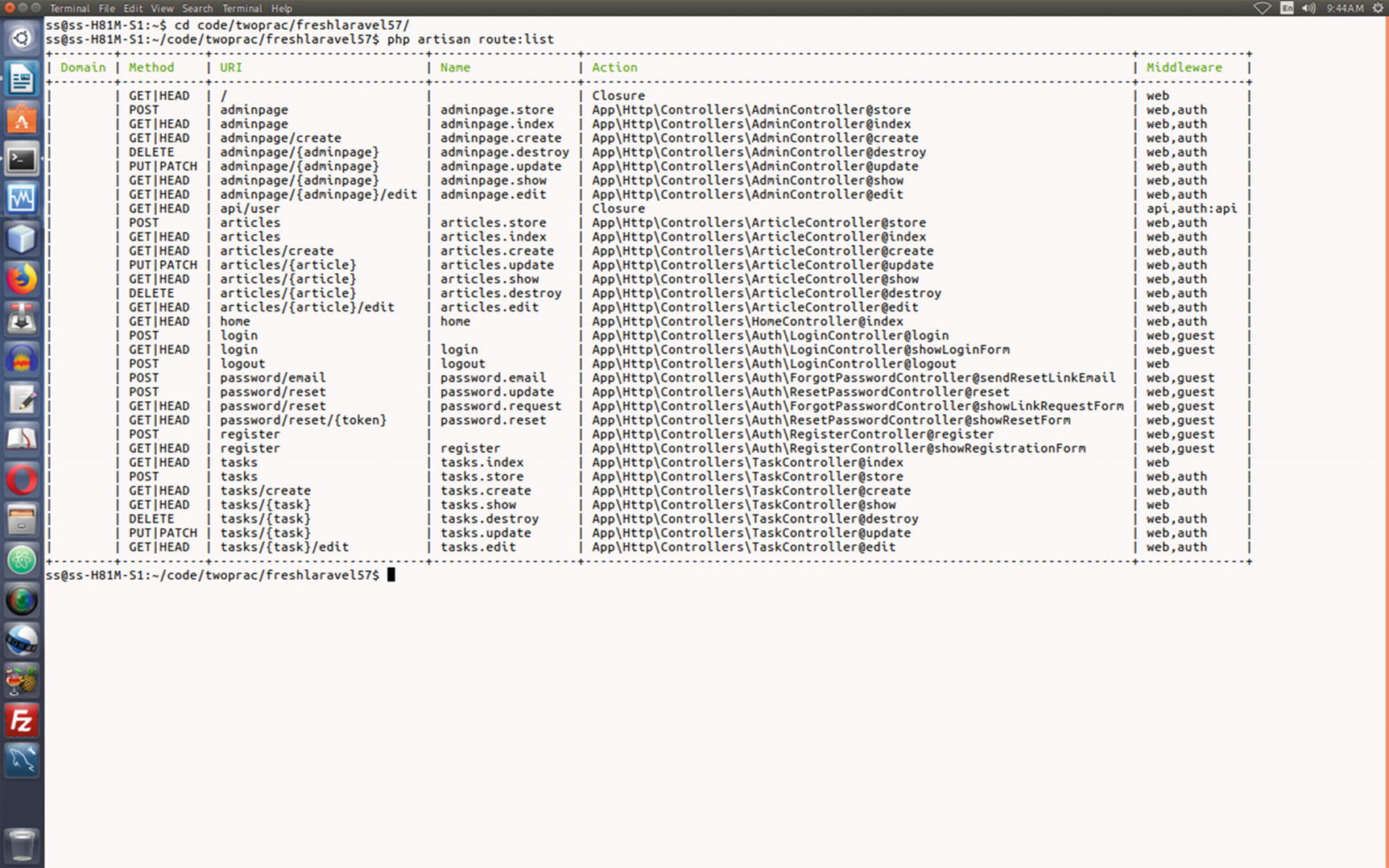Click 'RegisterController@showRegistrationForm' action
Screen dimensions: 1389x868
point(938,448)
